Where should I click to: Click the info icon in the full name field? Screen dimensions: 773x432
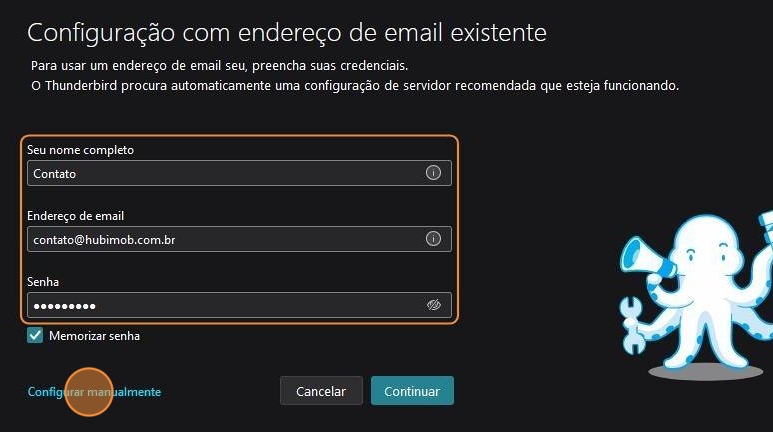[433, 173]
